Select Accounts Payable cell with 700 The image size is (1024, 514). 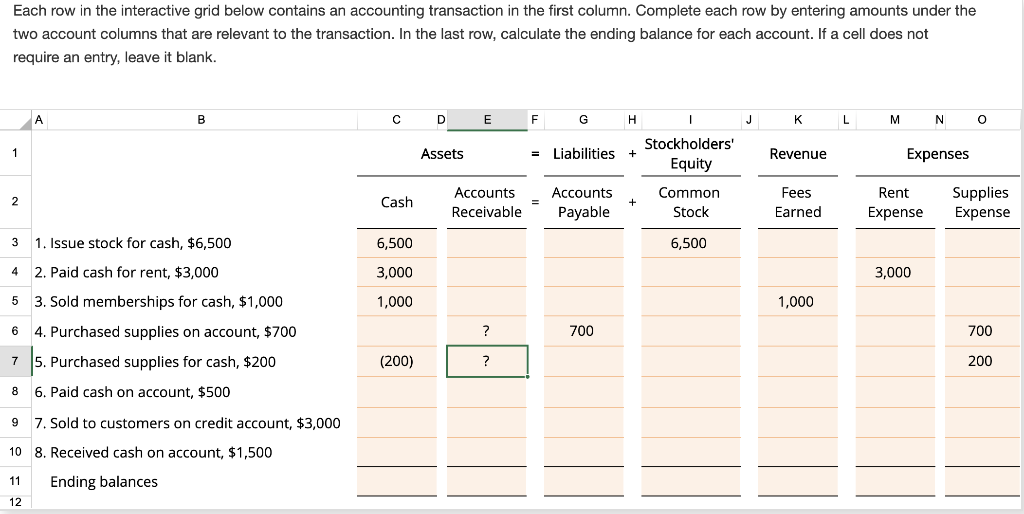pos(583,331)
